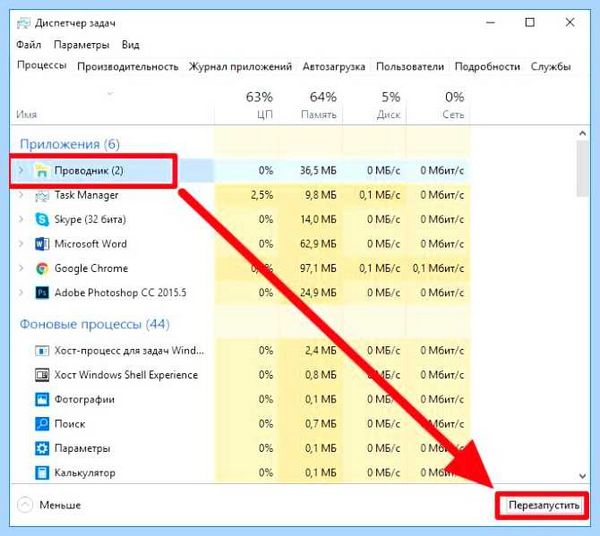Screen dimensions: 600x536
Task: Expand the Microsoft Word process
Action: click(21, 243)
